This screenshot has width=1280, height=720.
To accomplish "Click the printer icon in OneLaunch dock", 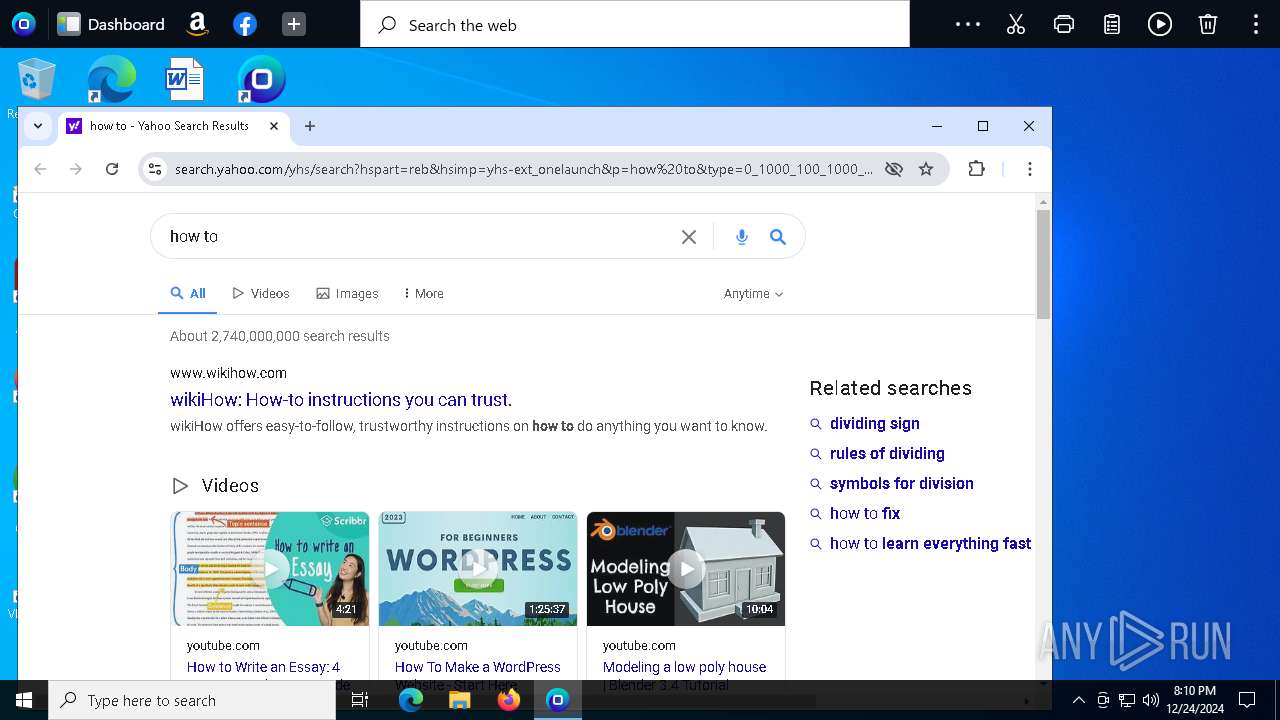I will (x=1064, y=24).
